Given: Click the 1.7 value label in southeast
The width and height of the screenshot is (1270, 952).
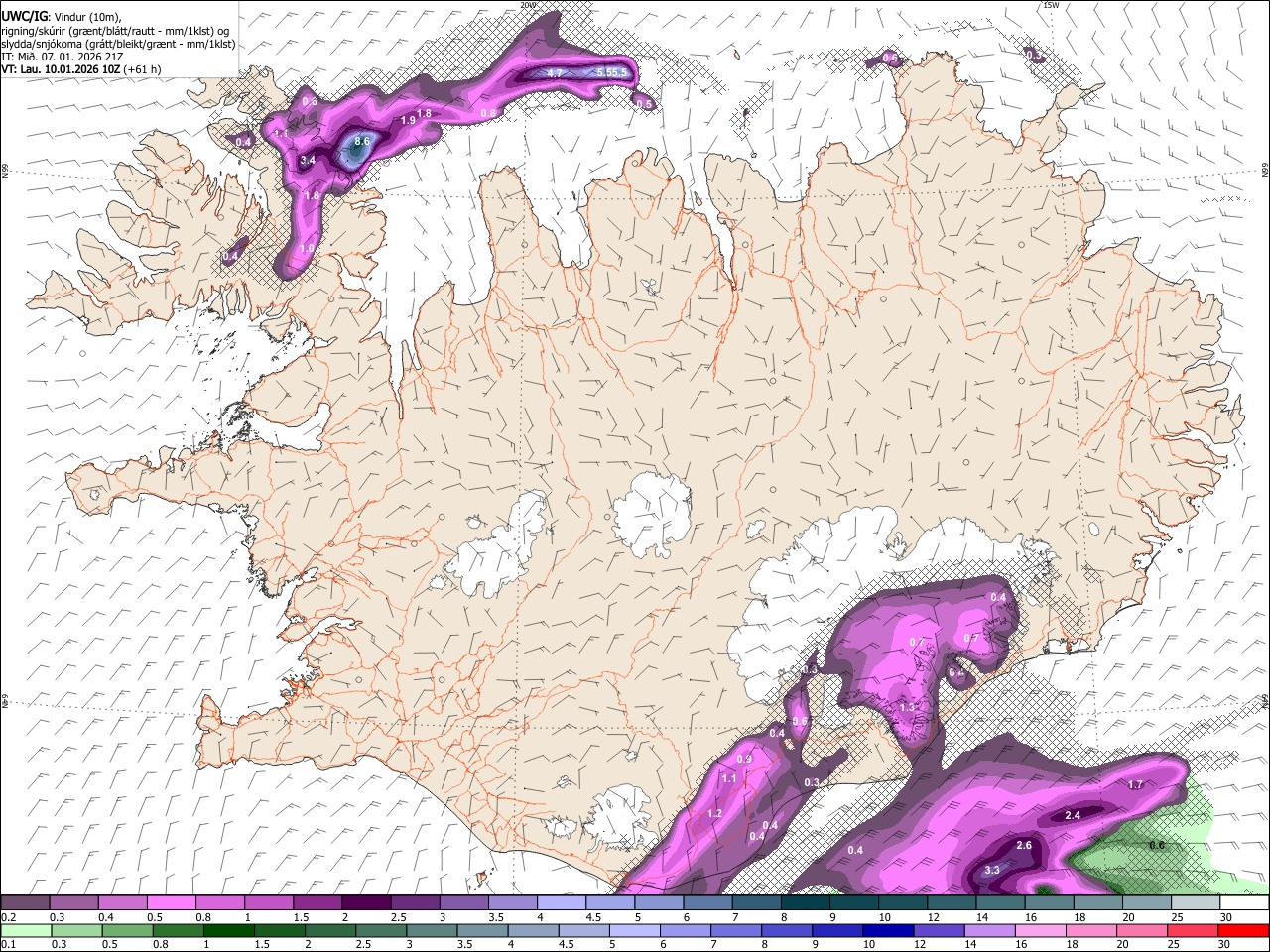Looking at the screenshot, I should pyautogui.click(x=1136, y=785).
